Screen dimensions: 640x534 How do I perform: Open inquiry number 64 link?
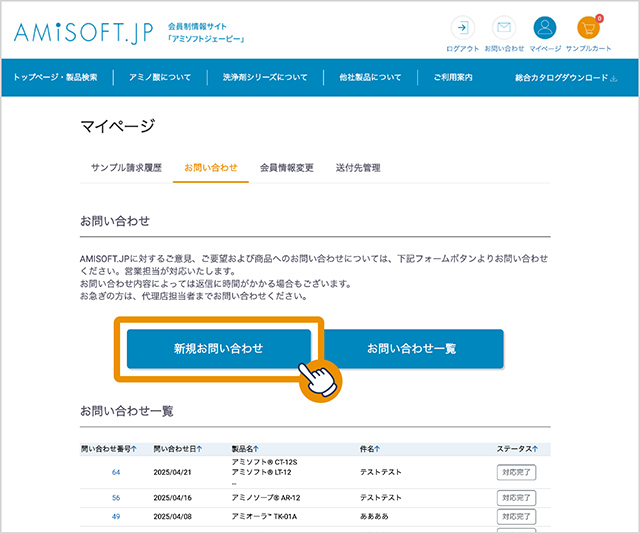point(116,472)
